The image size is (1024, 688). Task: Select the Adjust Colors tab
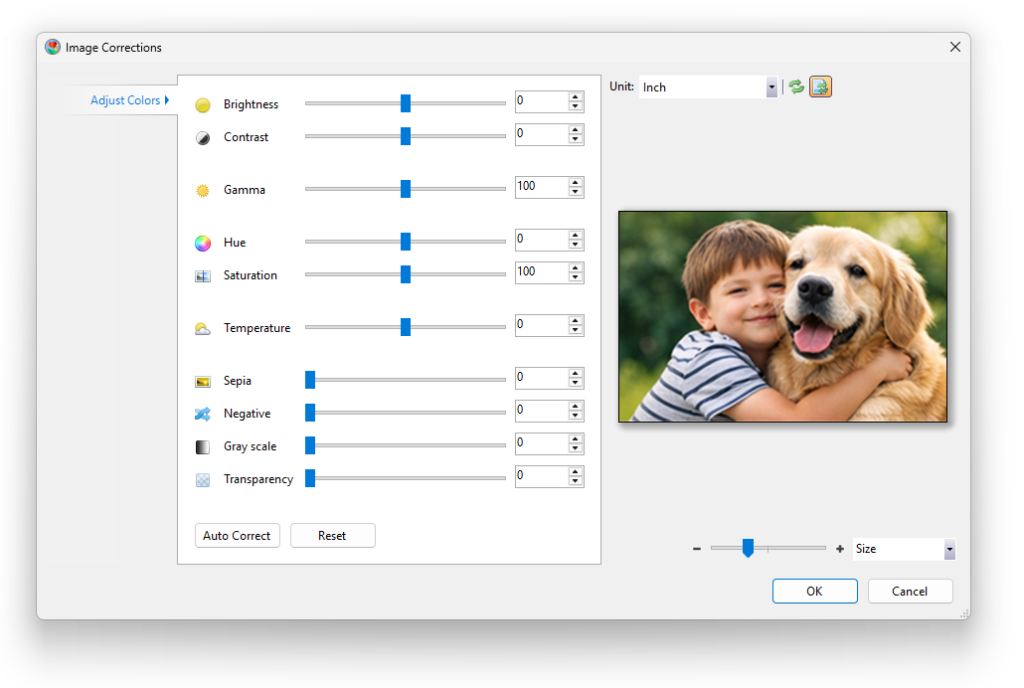pyautogui.click(x=125, y=100)
